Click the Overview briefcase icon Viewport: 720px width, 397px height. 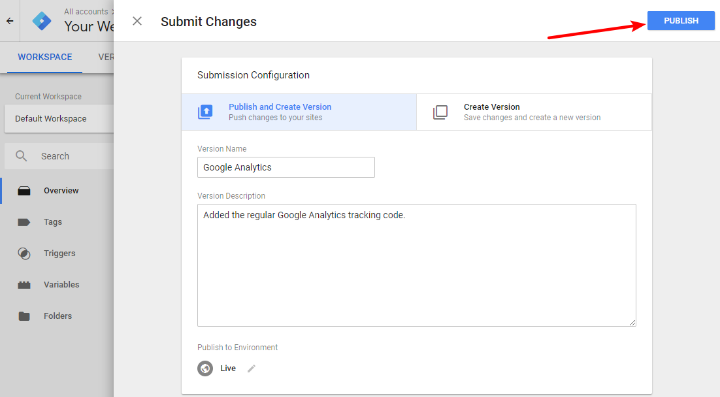[24, 190]
